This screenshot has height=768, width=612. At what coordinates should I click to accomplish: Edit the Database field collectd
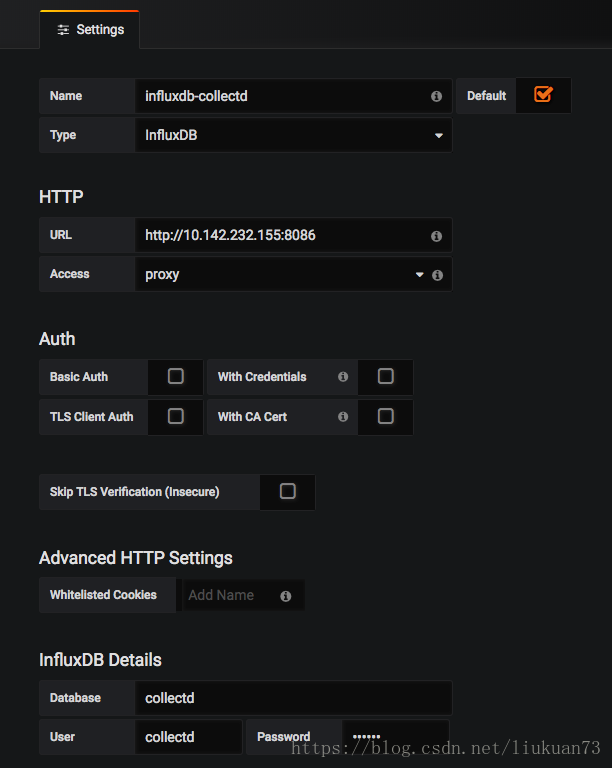(293, 698)
